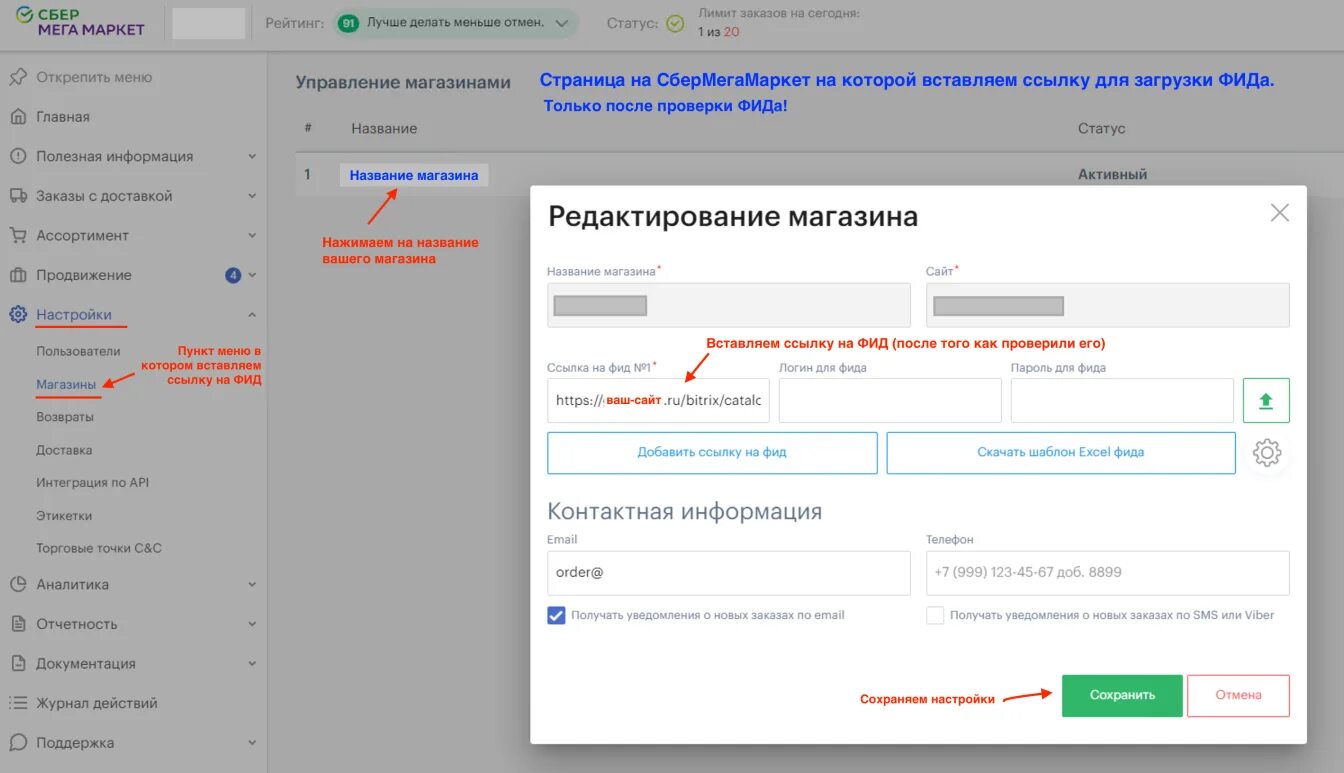Click the Телефон contact field

1108,573
